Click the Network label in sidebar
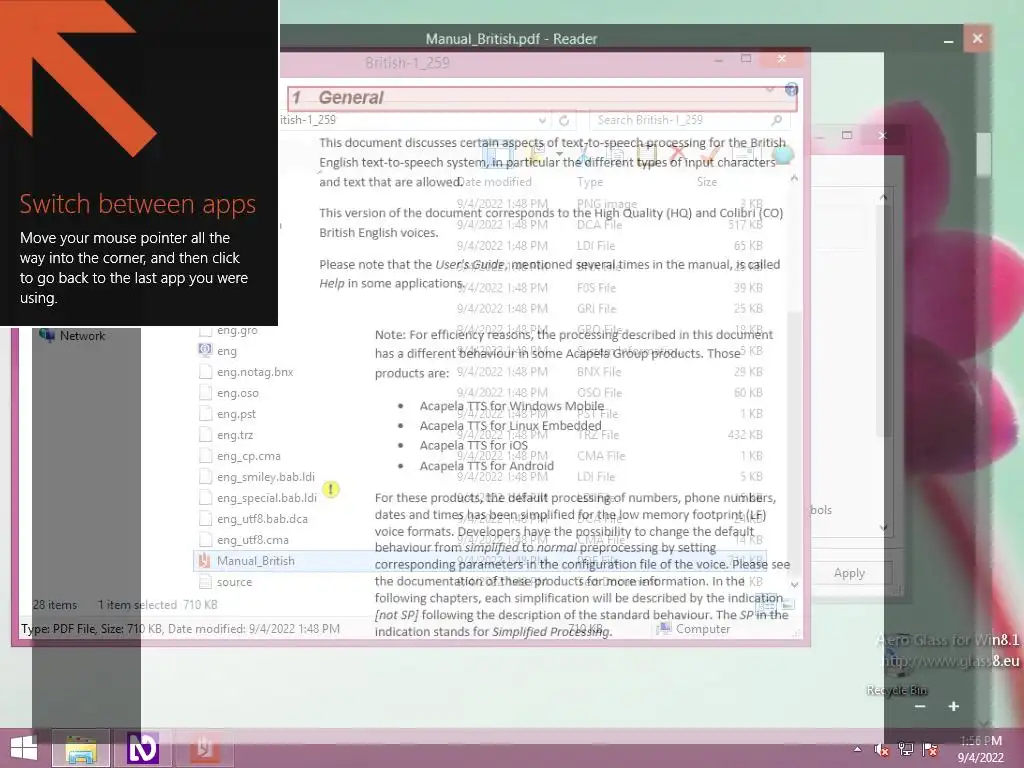1024x768 pixels. (x=82, y=336)
